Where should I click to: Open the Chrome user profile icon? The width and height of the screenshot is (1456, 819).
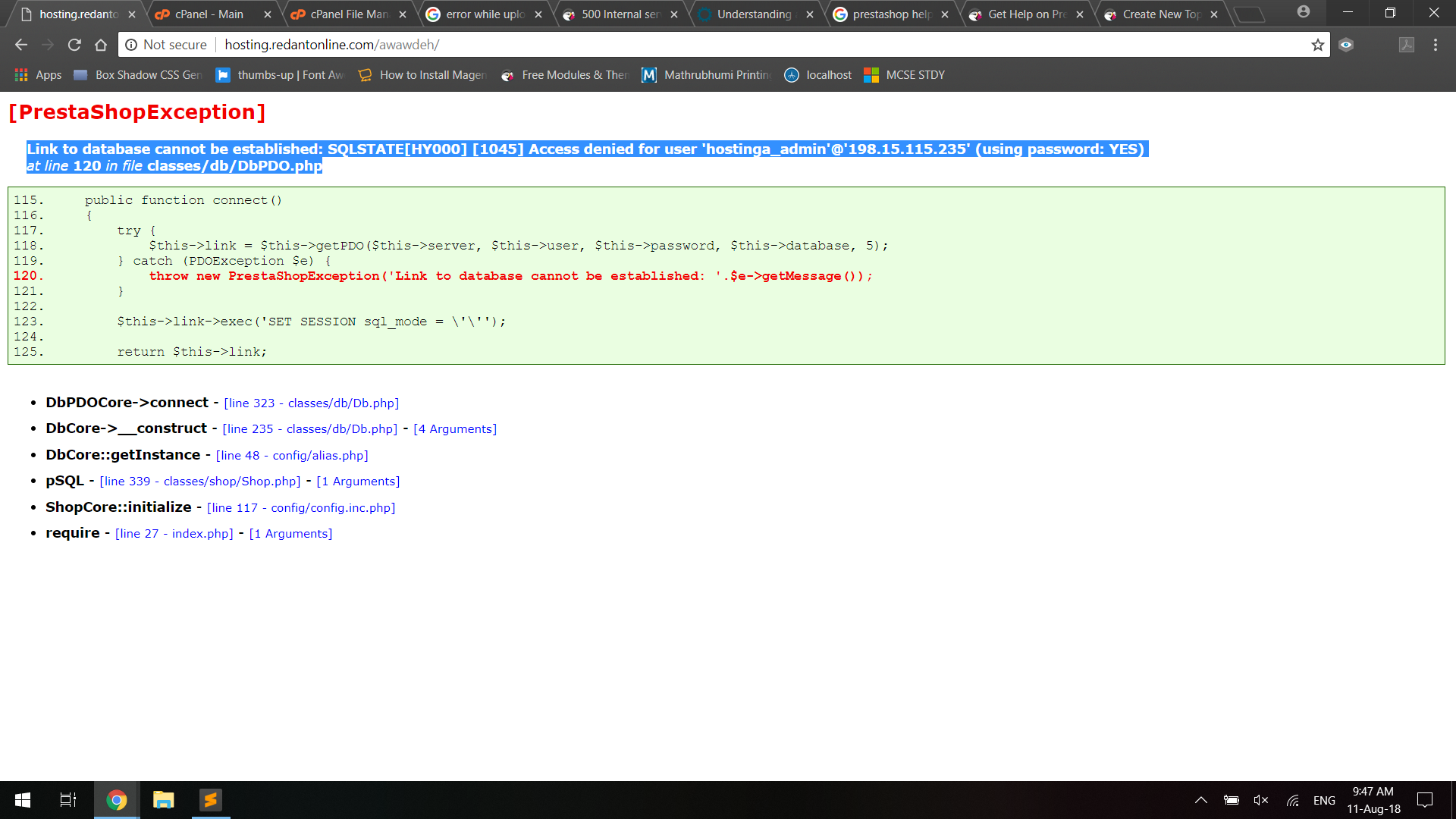(x=1303, y=12)
